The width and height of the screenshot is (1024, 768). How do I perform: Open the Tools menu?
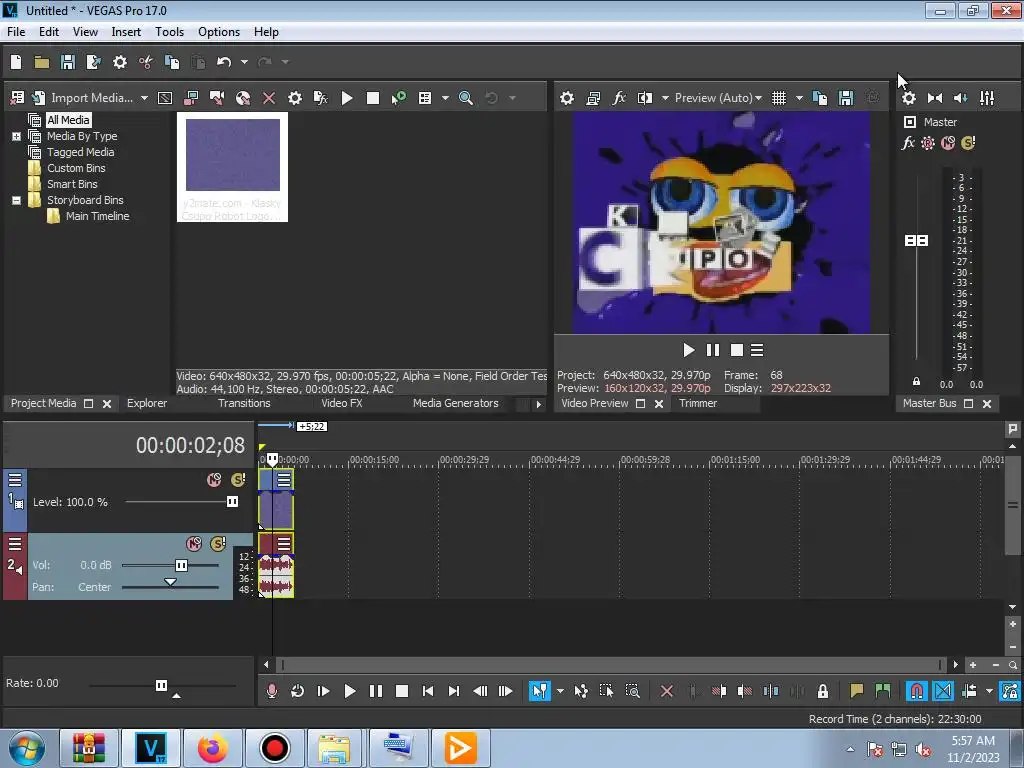pos(169,32)
